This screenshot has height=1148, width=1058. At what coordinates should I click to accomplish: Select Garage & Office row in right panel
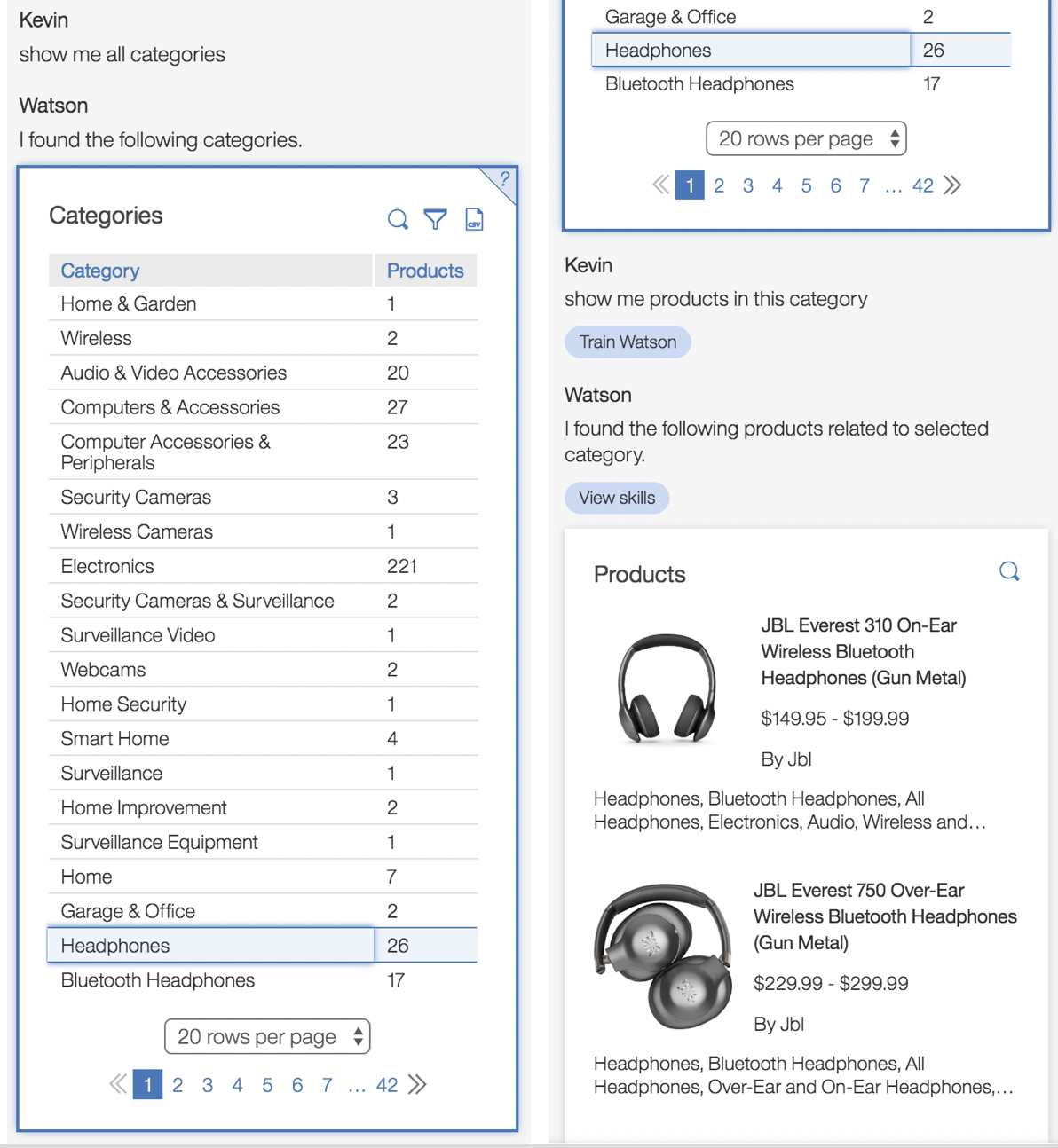801,16
